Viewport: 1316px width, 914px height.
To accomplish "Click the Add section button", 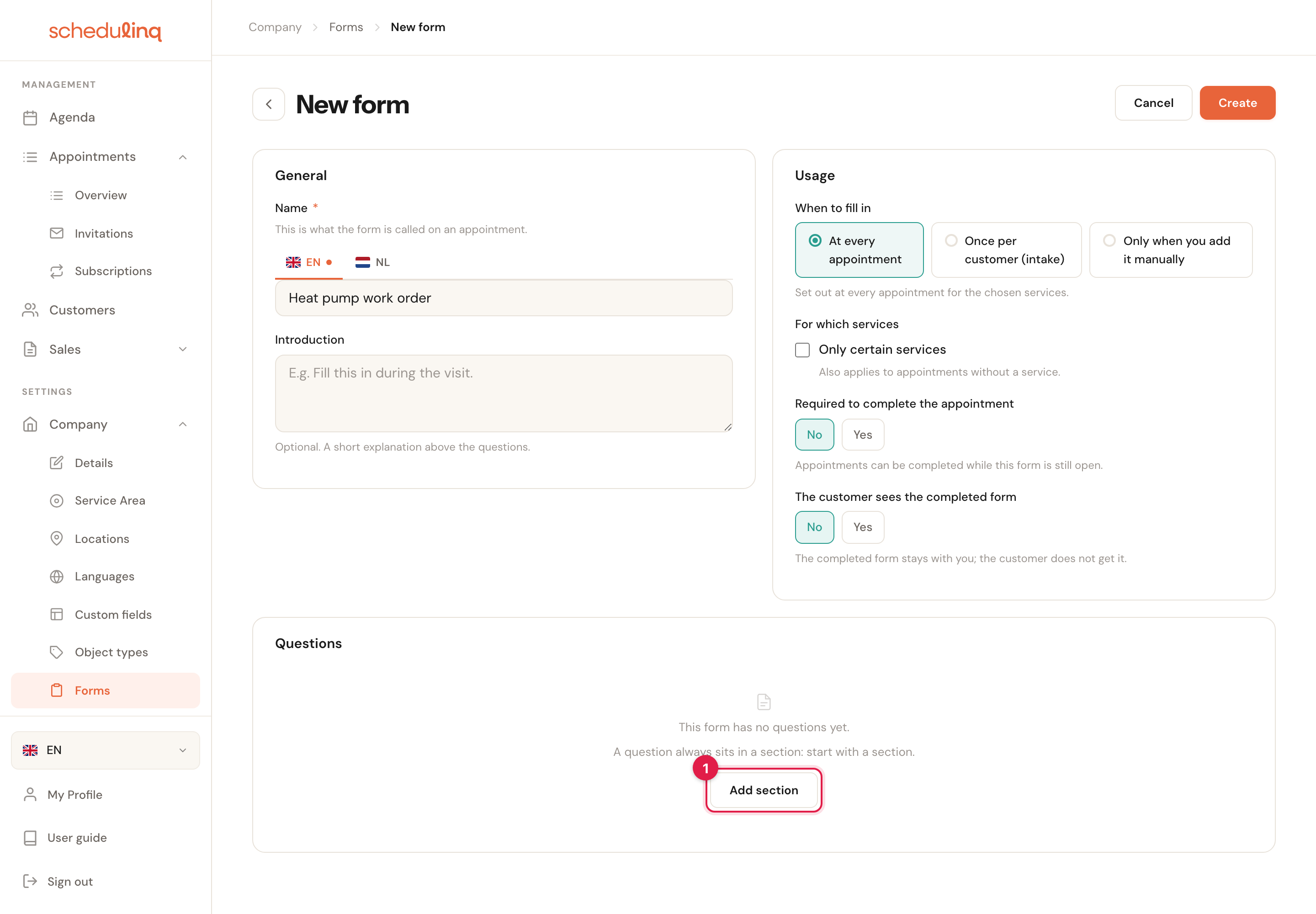I will [764, 790].
